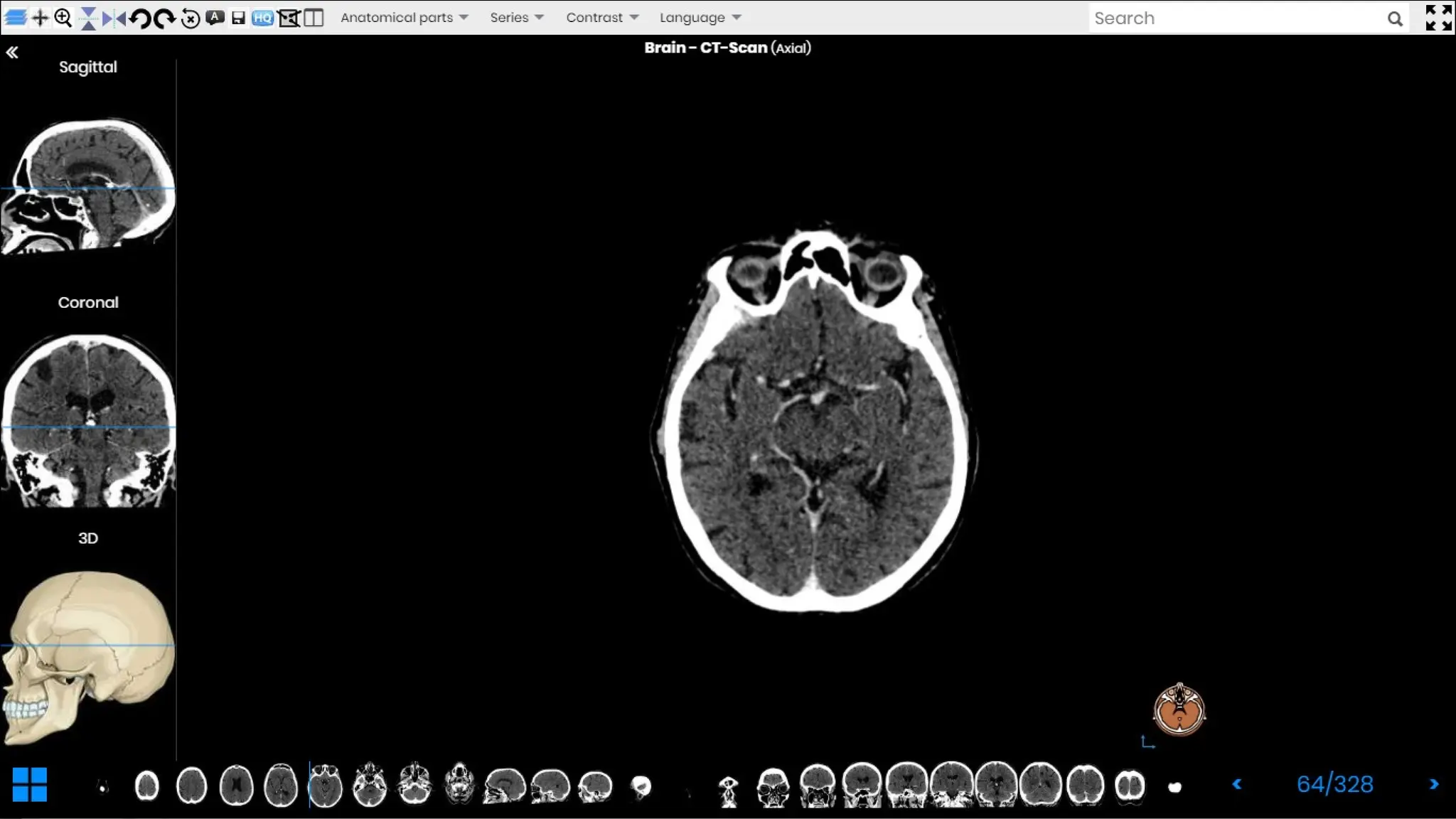This screenshot has width=1456, height=819.
Task: Open the Series dropdown menu
Action: click(x=517, y=18)
